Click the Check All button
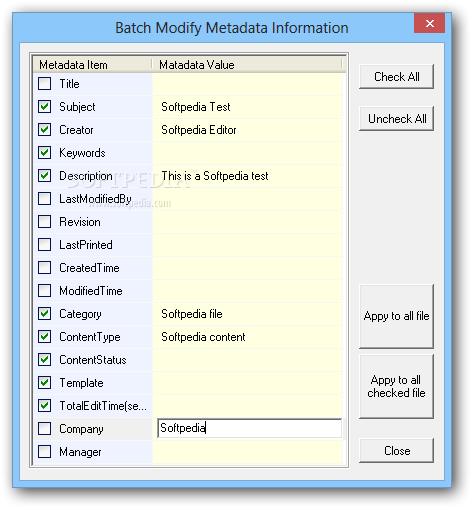The image size is (472, 508). click(x=396, y=77)
